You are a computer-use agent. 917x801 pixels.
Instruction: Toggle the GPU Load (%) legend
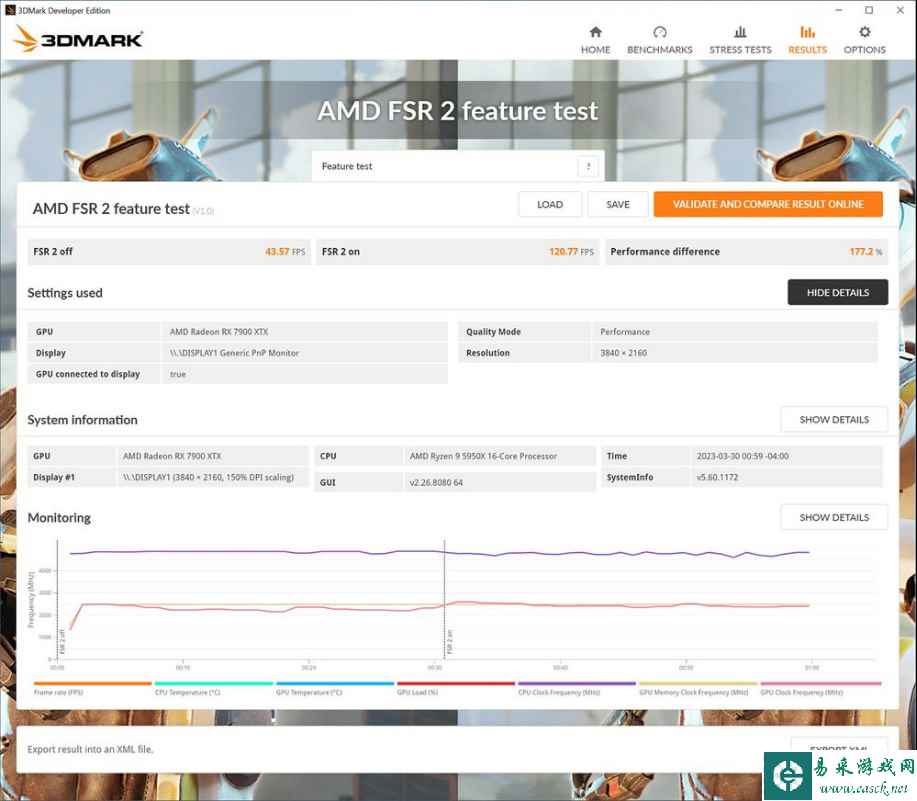pos(456,688)
